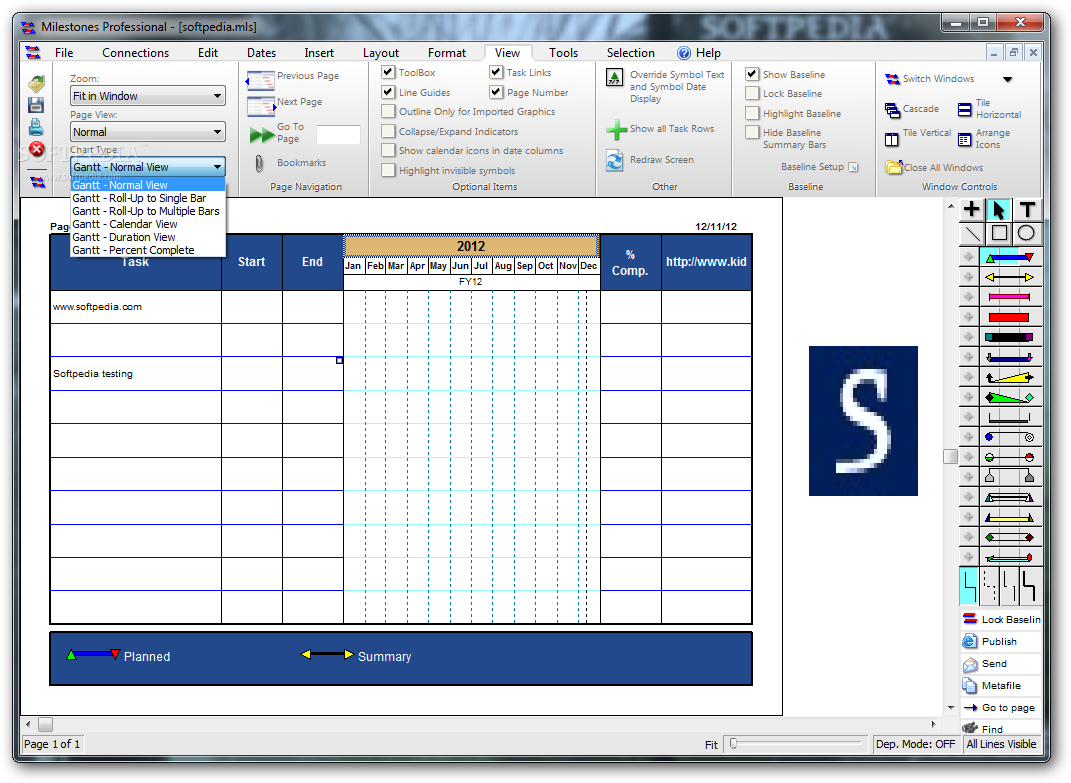Pick the blue Planned bar symbol in toolbox

coord(1010,258)
